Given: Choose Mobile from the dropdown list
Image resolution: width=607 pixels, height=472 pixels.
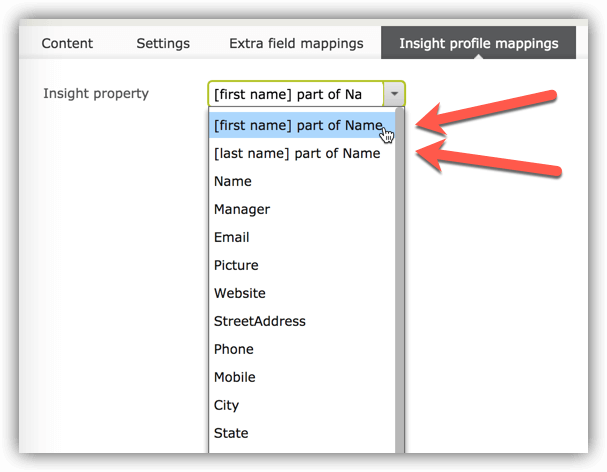Looking at the screenshot, I should (235, 377).
